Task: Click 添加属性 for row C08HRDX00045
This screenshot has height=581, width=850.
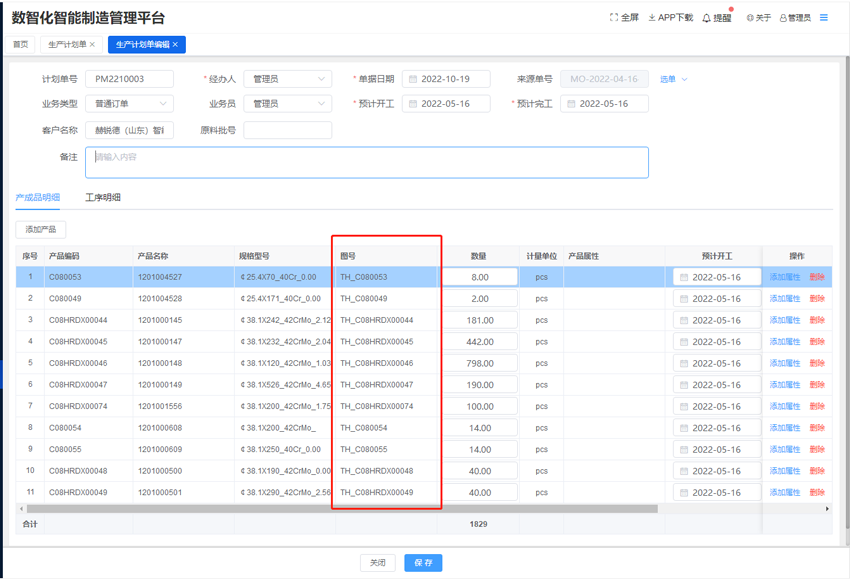Action: tap(785, 342)
